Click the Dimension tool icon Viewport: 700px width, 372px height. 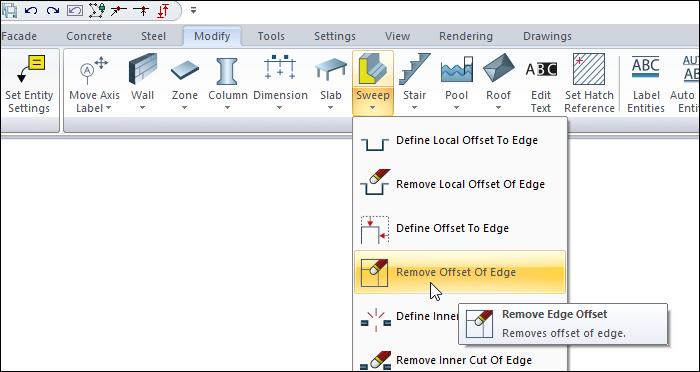click(280, 67)
